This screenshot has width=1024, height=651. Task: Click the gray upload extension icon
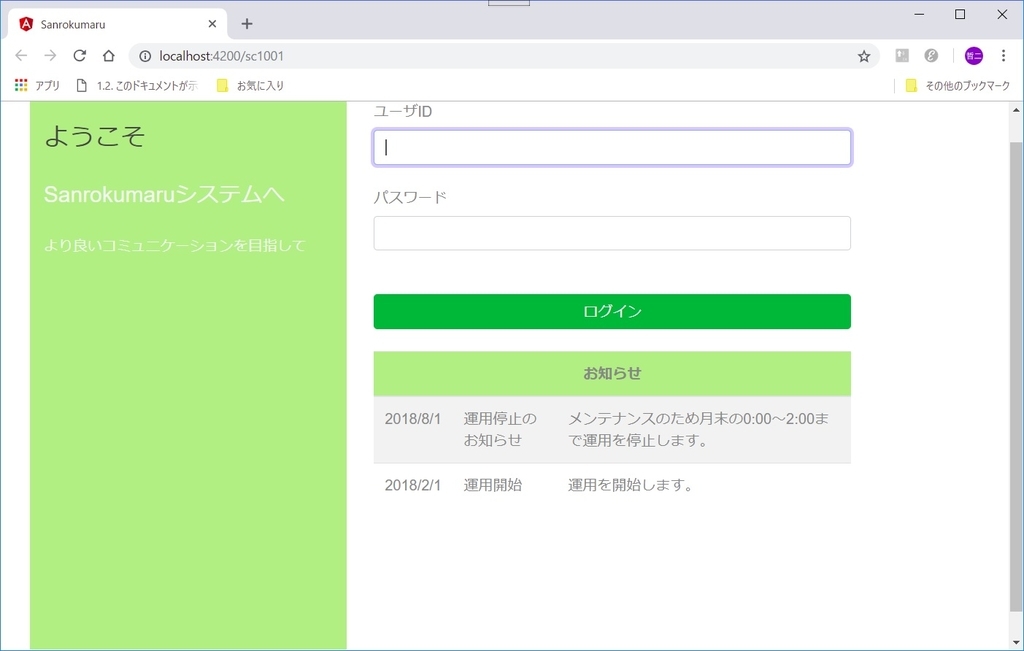tap(901, 56)
